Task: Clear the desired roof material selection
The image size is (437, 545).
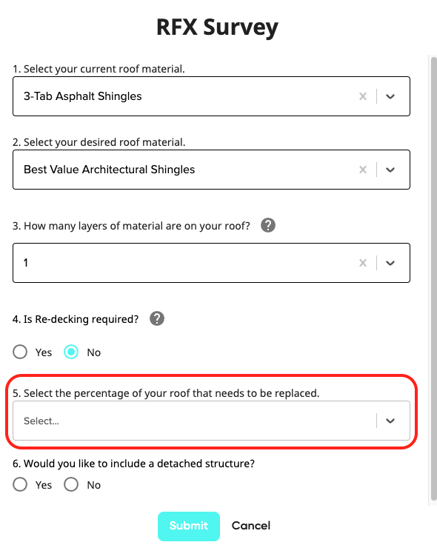Action: [x=363, y=170]
